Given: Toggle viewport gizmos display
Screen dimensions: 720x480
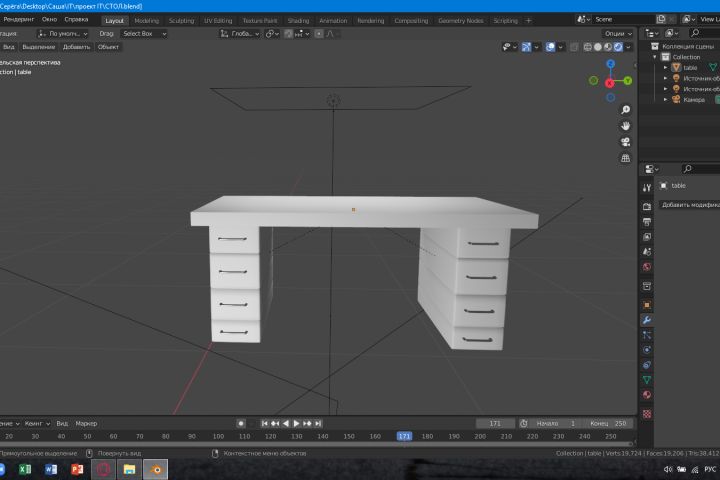Looking at the screenshot, I should click(526, 47).
